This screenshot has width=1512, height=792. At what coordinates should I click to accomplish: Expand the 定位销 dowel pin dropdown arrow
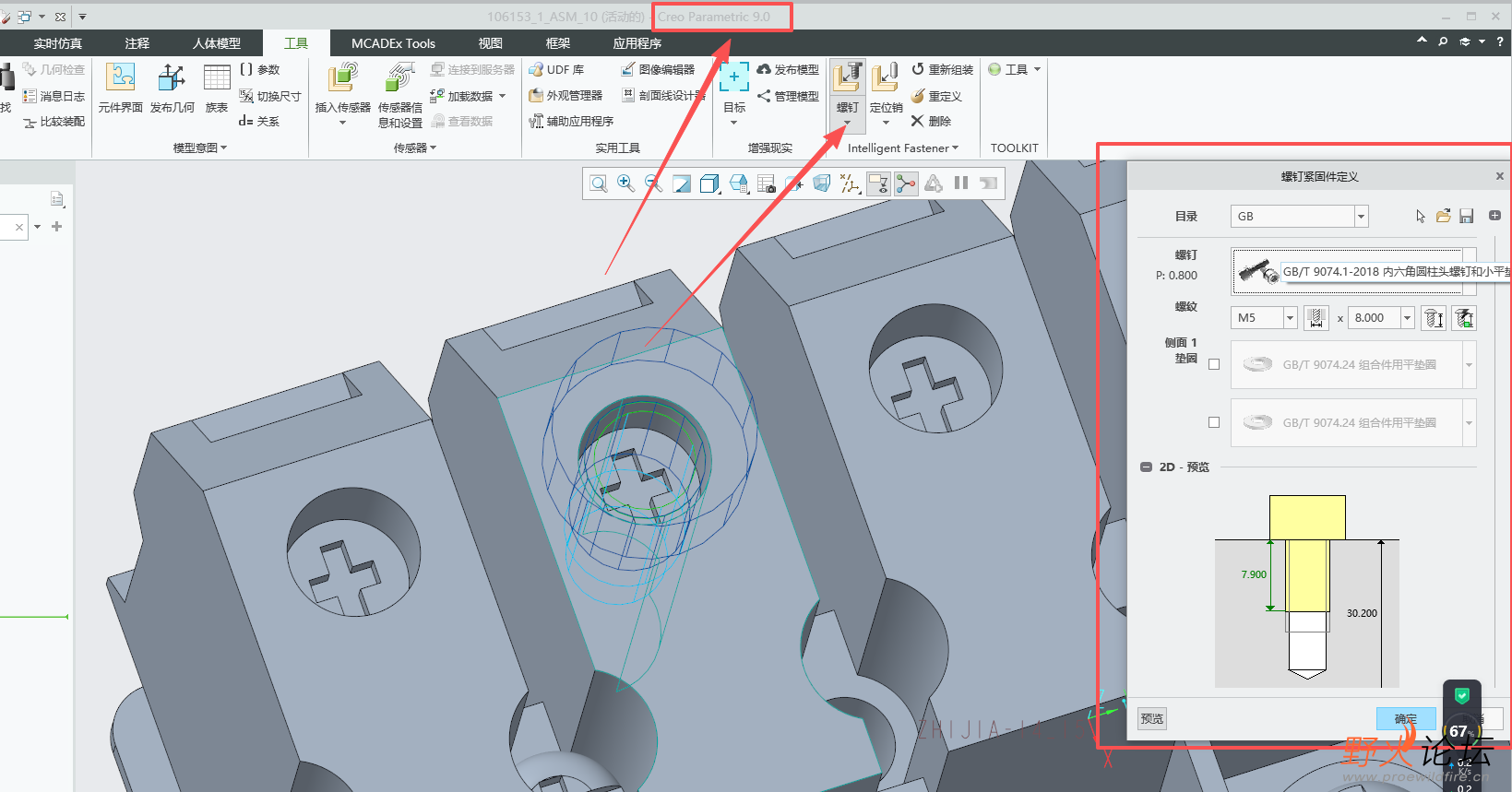887,123
